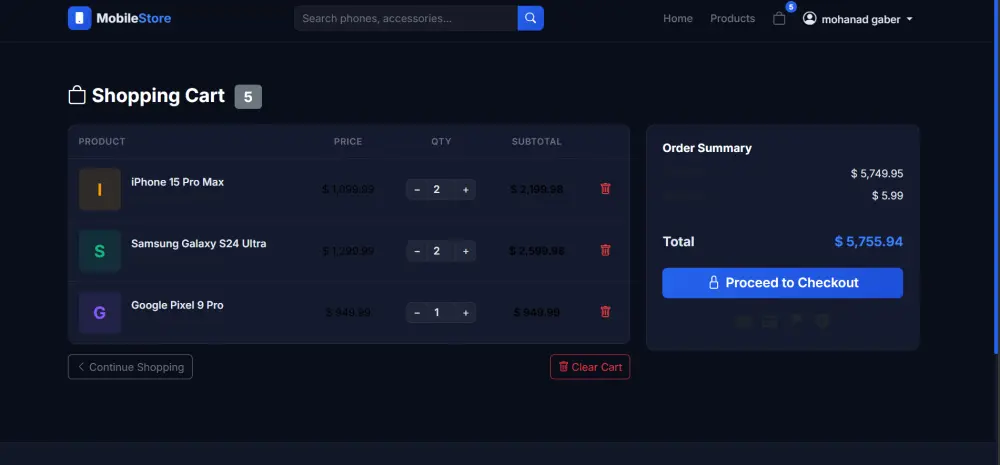The image size is (1000, 465).
Task: Click the iPhone 15 Pro Max quantity value
Action: tap(437, 189)
